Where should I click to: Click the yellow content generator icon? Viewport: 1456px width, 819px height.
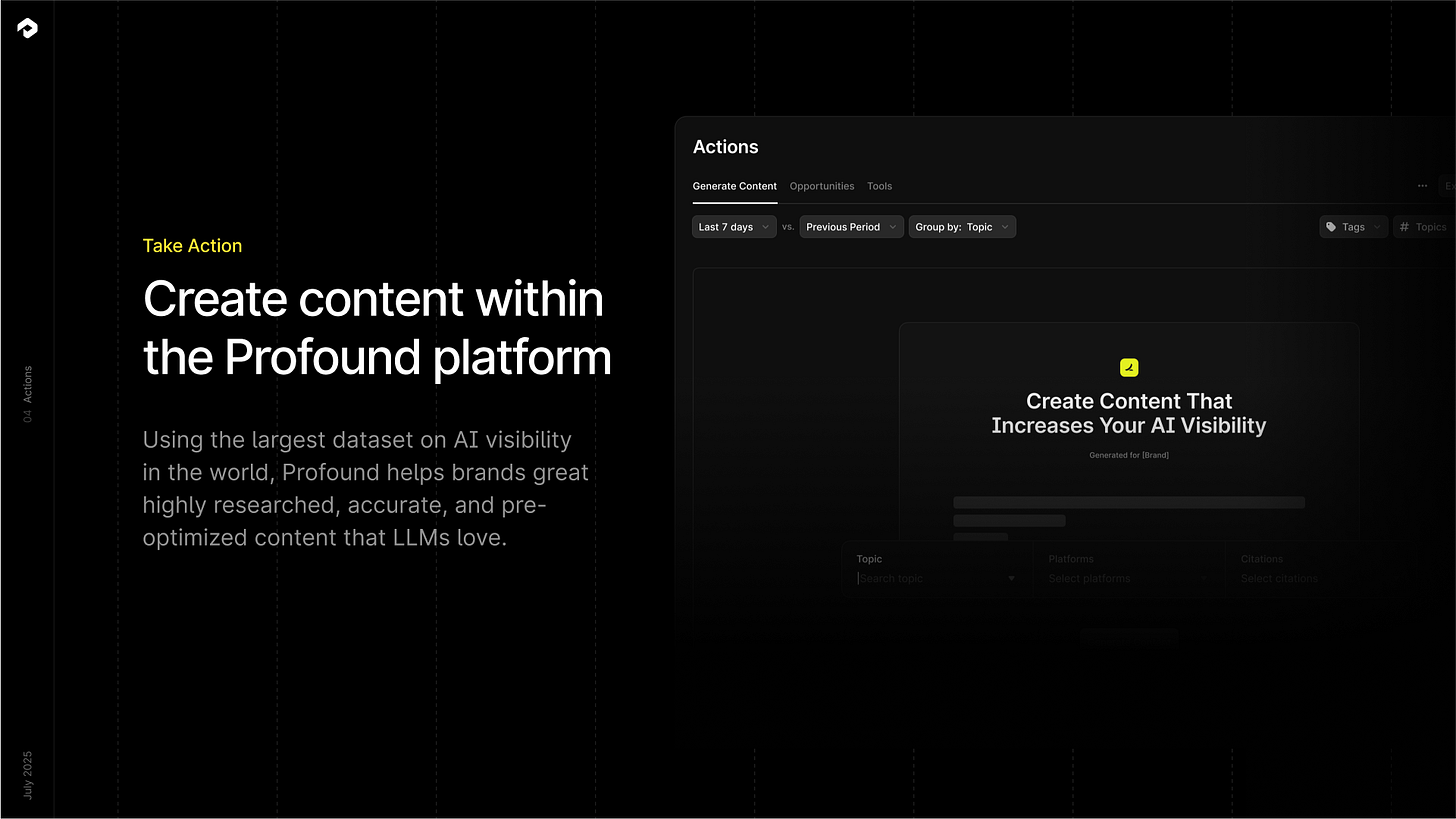1129,368
